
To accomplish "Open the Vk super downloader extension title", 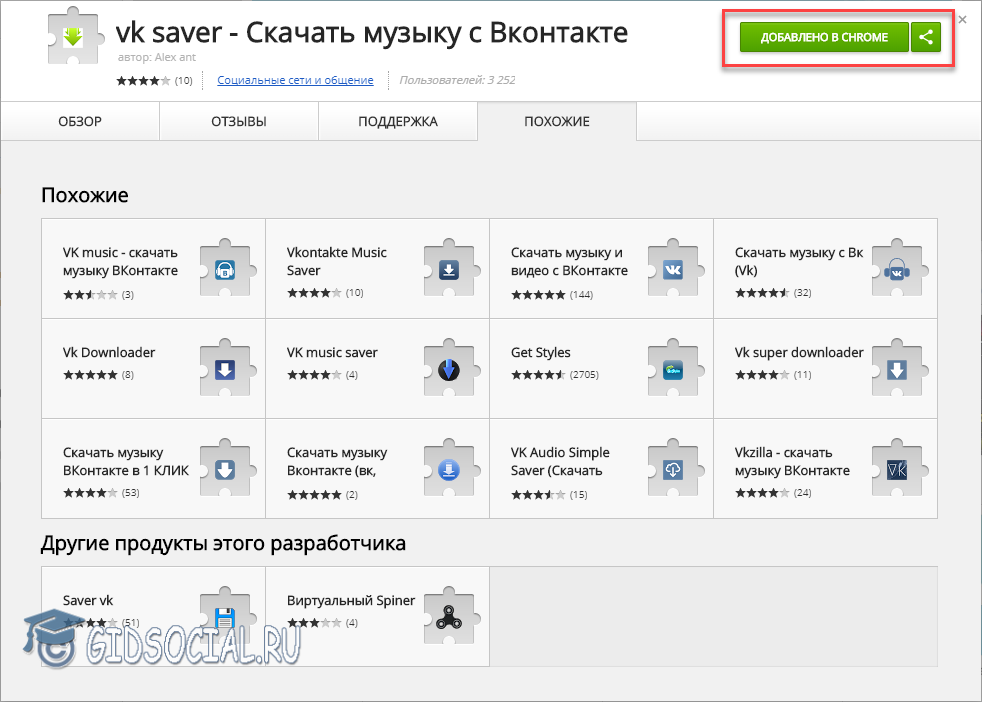I will tap(799, 352).
